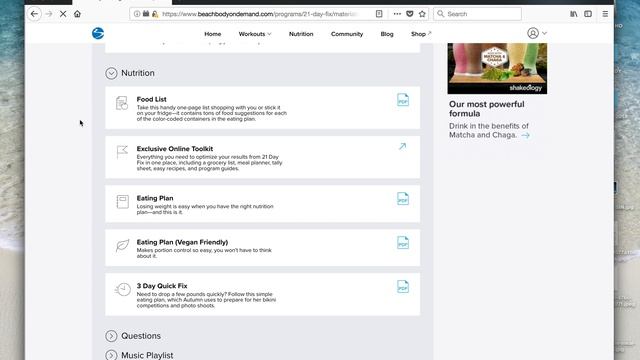Download the 3 Day Quick Fix PDF

click(402, 287)
